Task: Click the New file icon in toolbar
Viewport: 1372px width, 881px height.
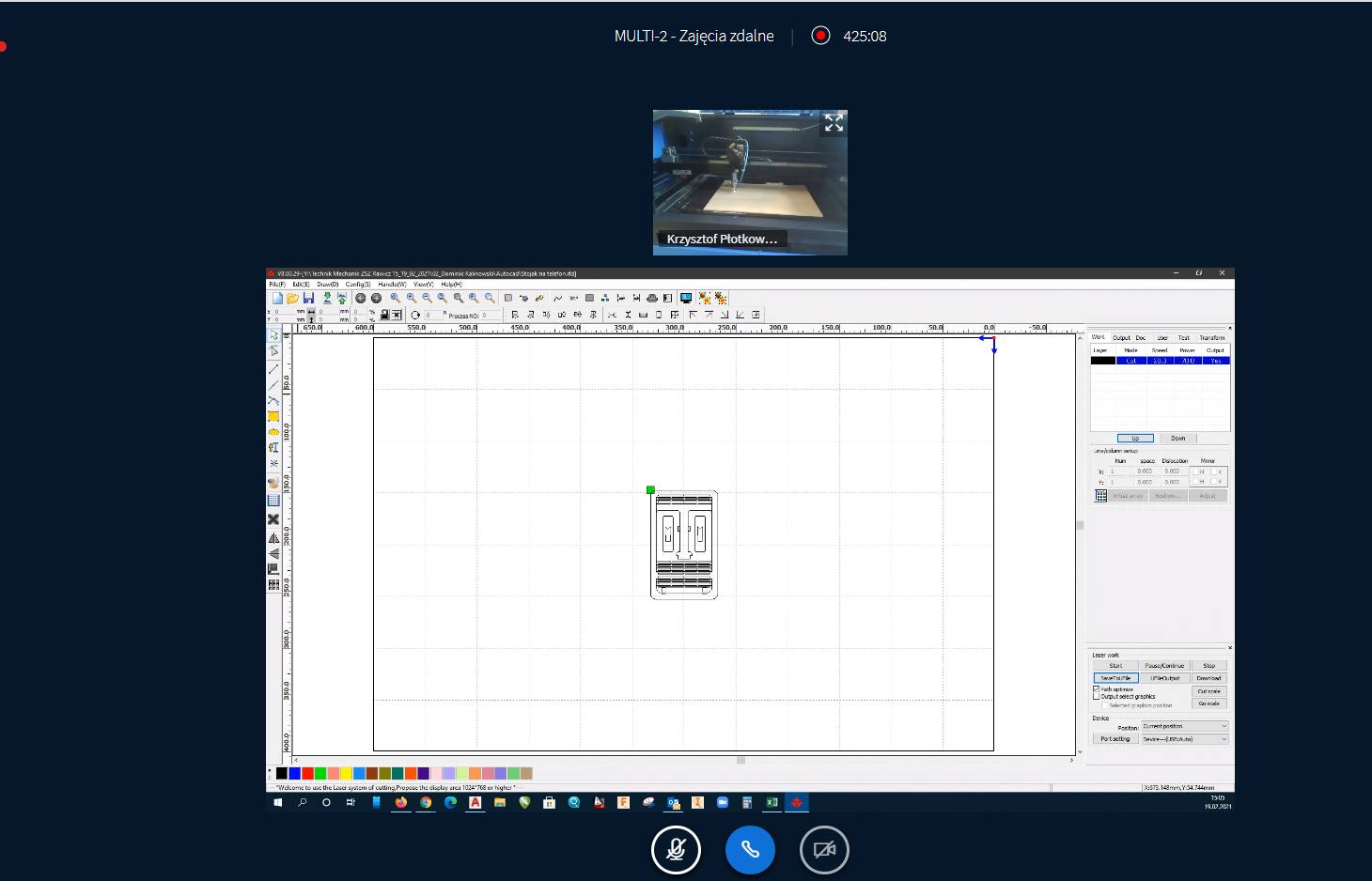Action: coord(277,298)
